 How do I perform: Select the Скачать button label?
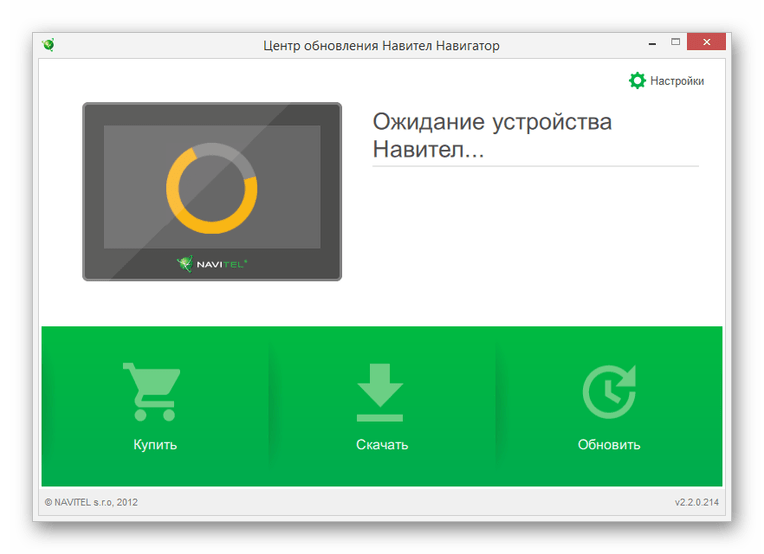[x=382, y=444]
